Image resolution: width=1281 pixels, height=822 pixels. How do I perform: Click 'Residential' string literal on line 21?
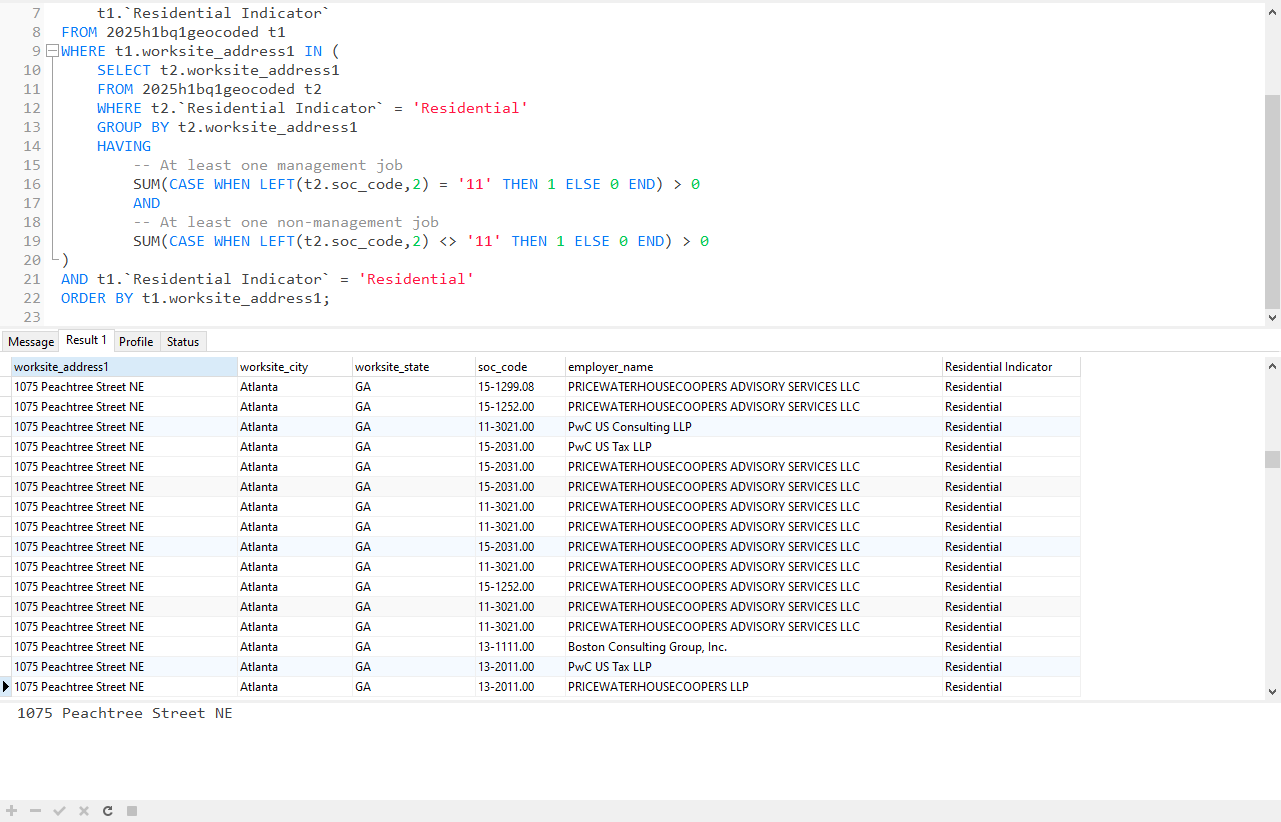tap(416, 279)
